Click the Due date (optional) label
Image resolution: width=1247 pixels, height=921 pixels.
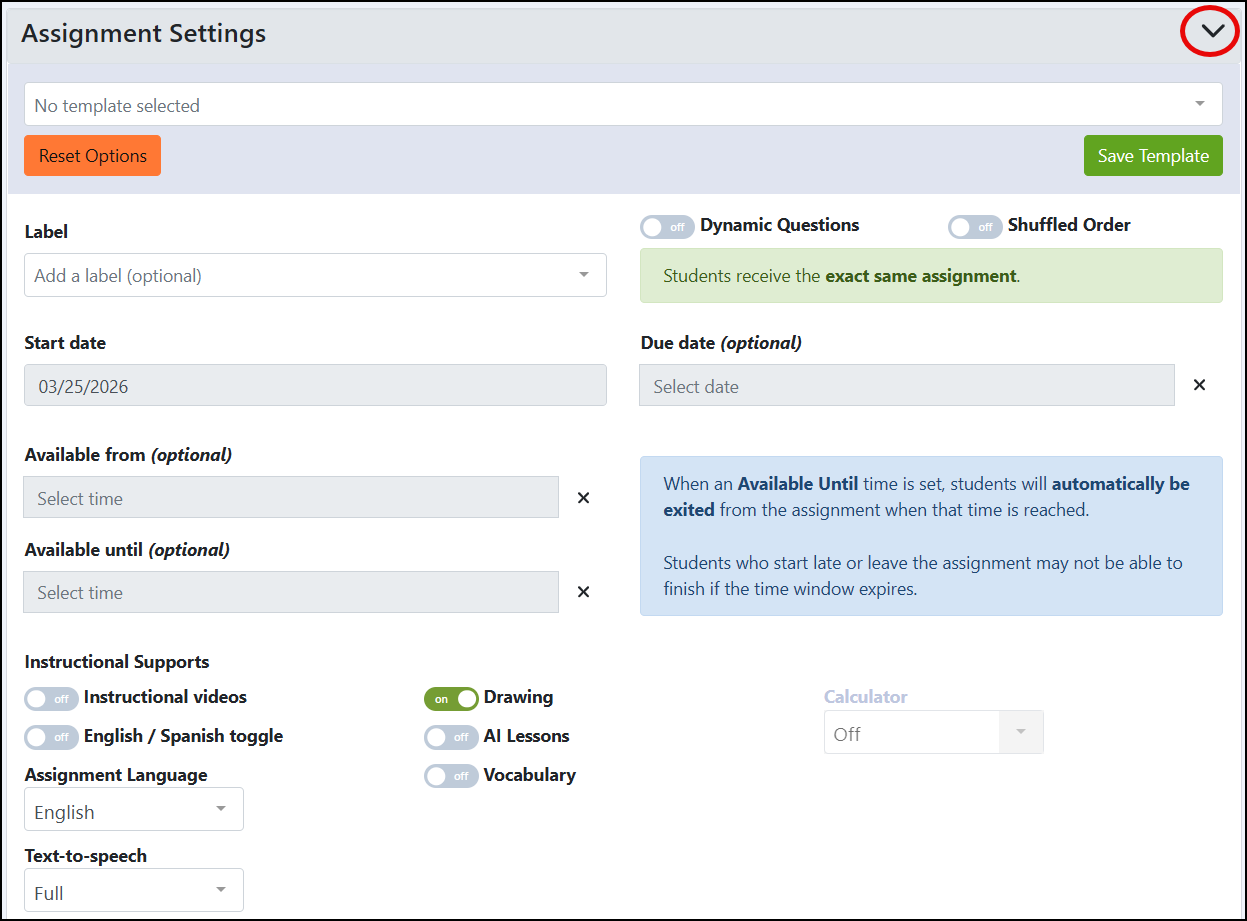click(721, 342)
